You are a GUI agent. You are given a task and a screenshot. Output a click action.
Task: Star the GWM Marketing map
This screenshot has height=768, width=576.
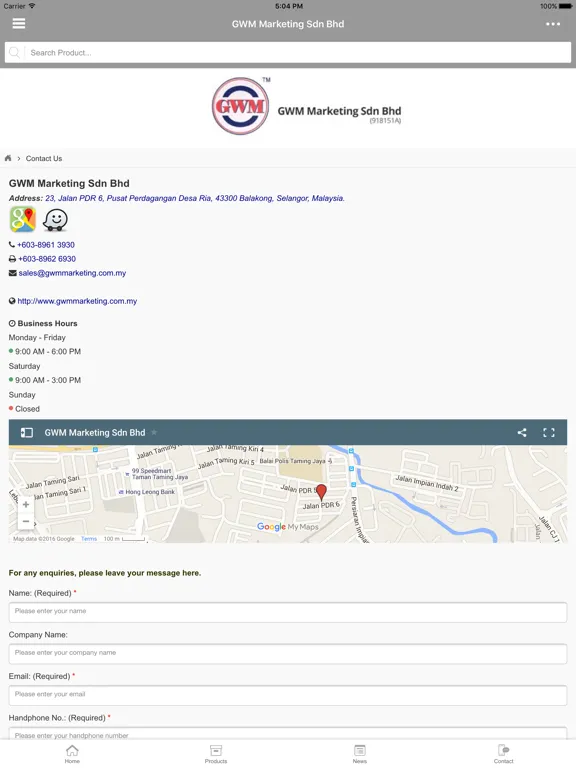(x=154, y=432)
